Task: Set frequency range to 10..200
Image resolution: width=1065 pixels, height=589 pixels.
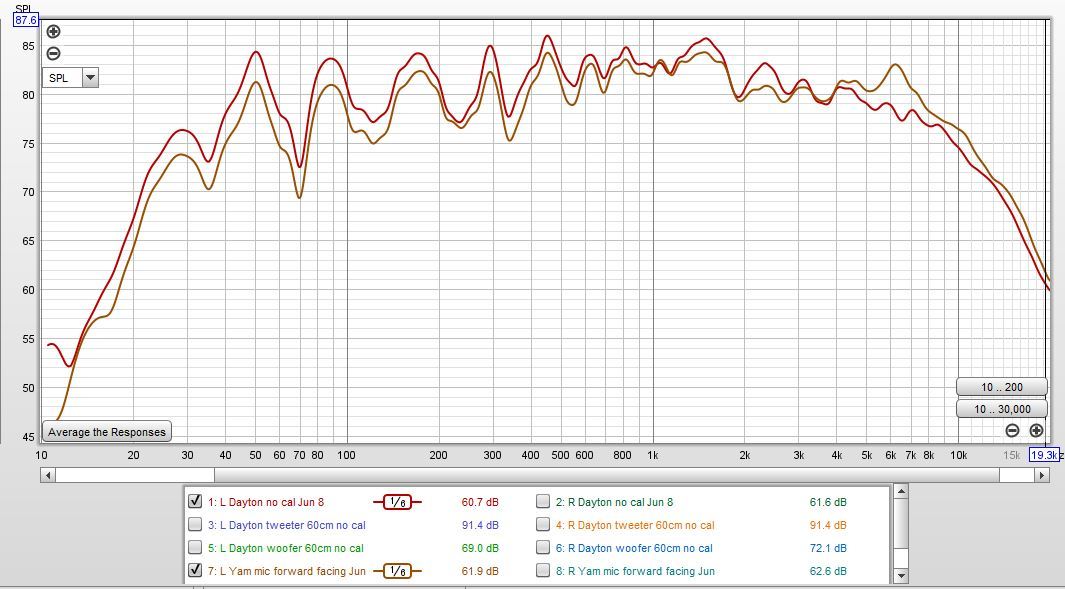Action: [1001, 387]
